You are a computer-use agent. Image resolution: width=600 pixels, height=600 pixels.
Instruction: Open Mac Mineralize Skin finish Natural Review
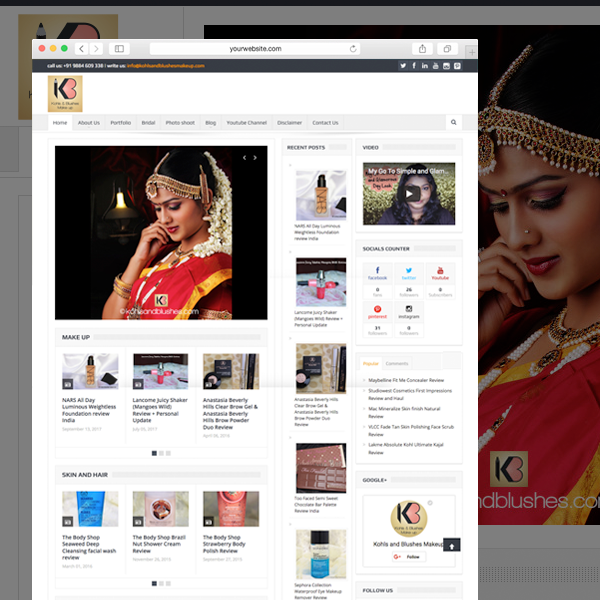(404, 412)
